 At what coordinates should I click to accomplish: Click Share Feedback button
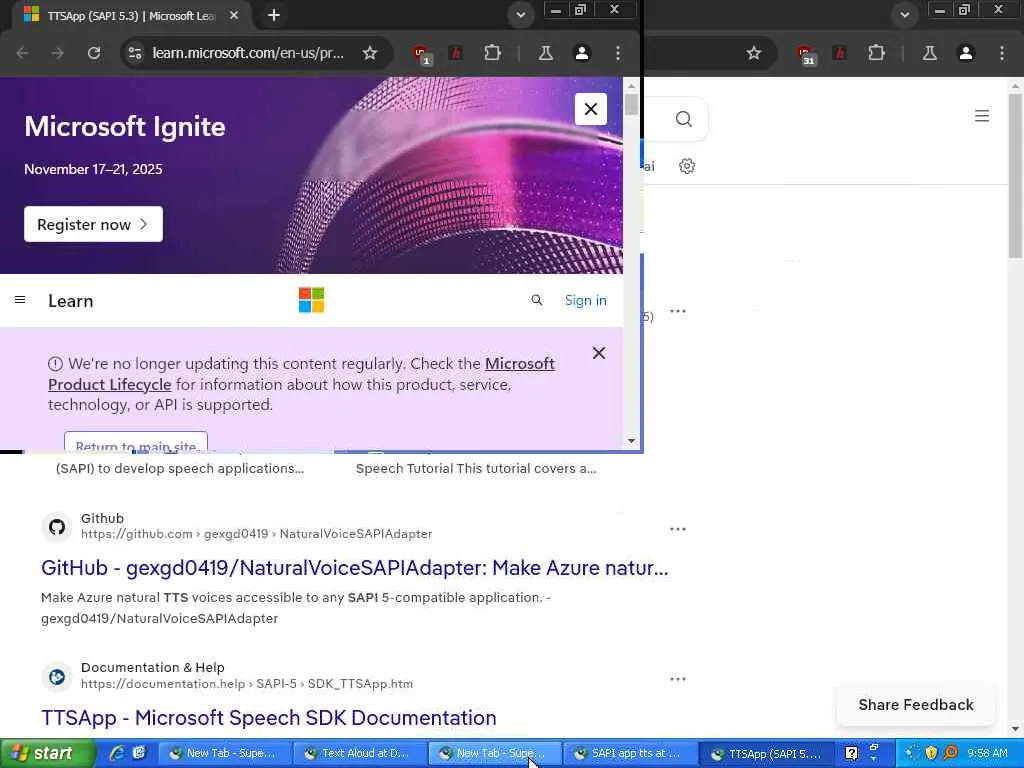[916, 705]
